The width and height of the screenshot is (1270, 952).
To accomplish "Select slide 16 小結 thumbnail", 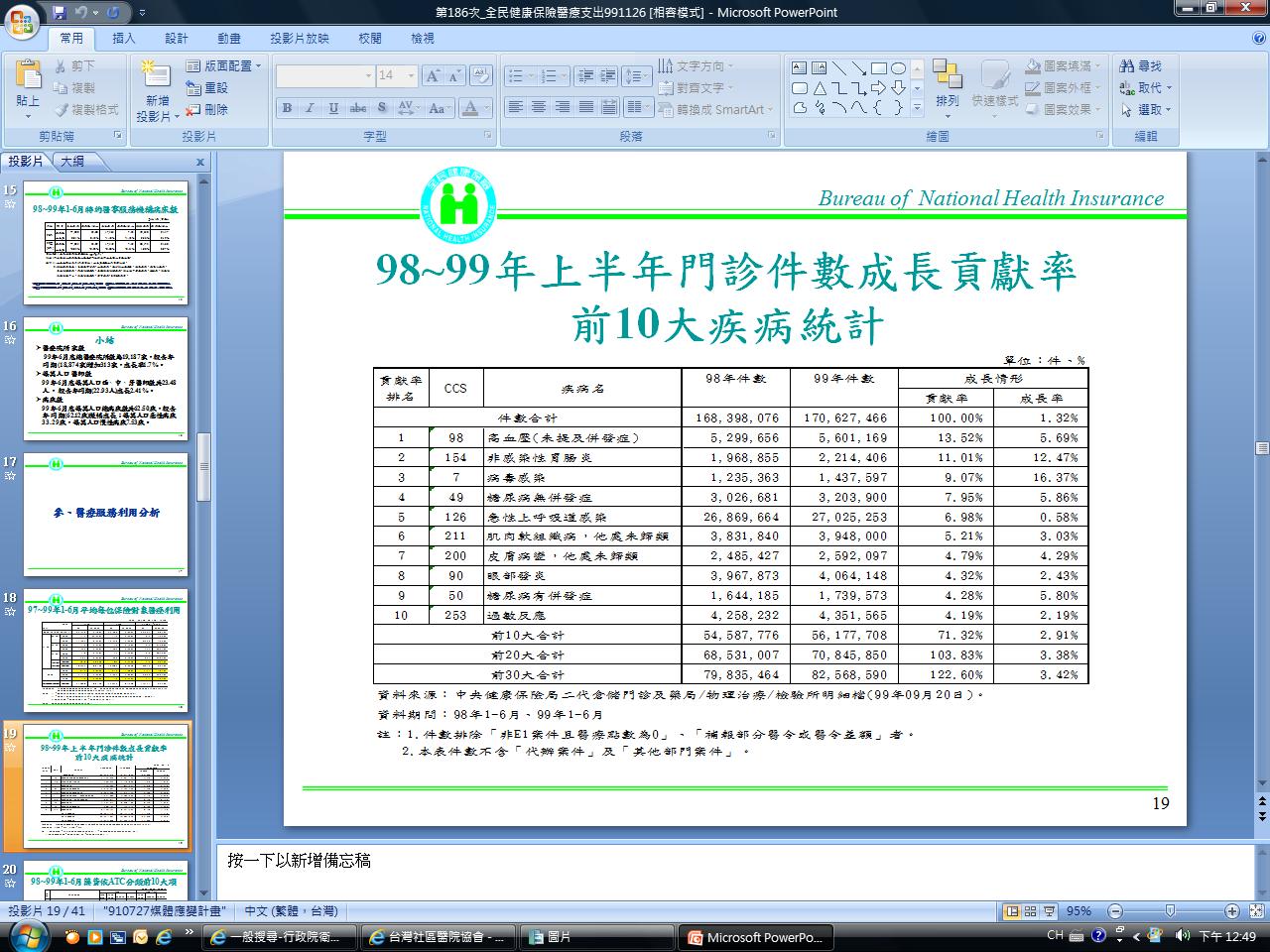I will 105,378.
